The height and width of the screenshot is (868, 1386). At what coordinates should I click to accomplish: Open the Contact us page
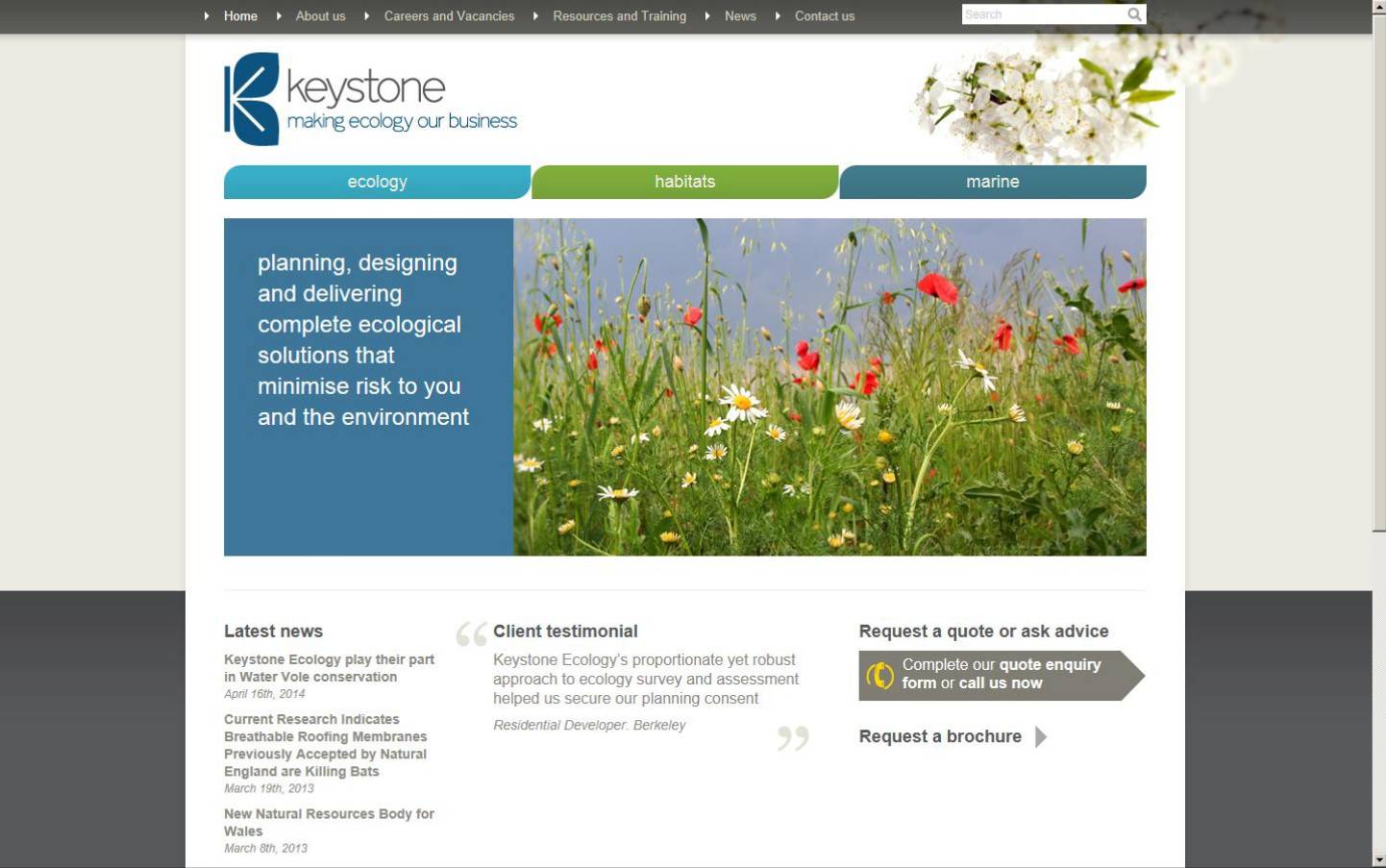tap(825, 15)
